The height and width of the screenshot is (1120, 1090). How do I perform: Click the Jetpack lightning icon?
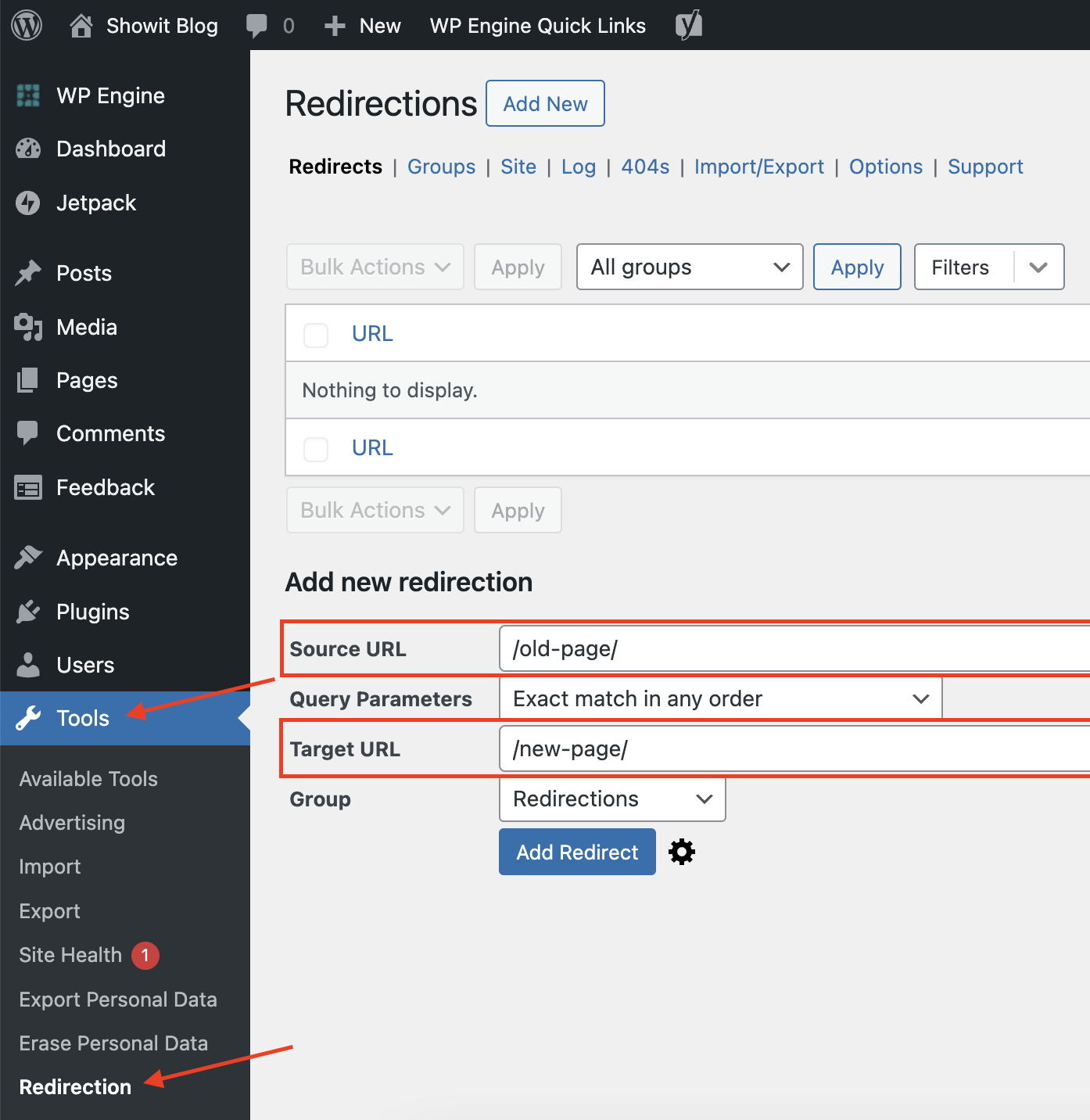[x=28, y=203]
